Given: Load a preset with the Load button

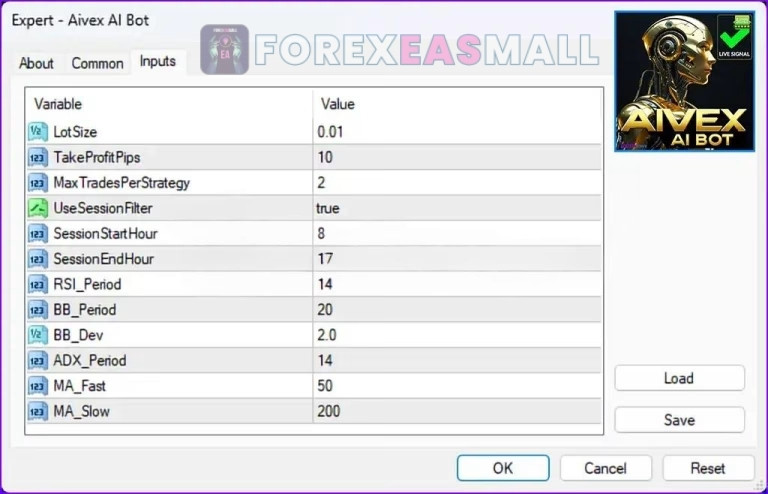Looking at the screenshot, I should coord(679,378).
